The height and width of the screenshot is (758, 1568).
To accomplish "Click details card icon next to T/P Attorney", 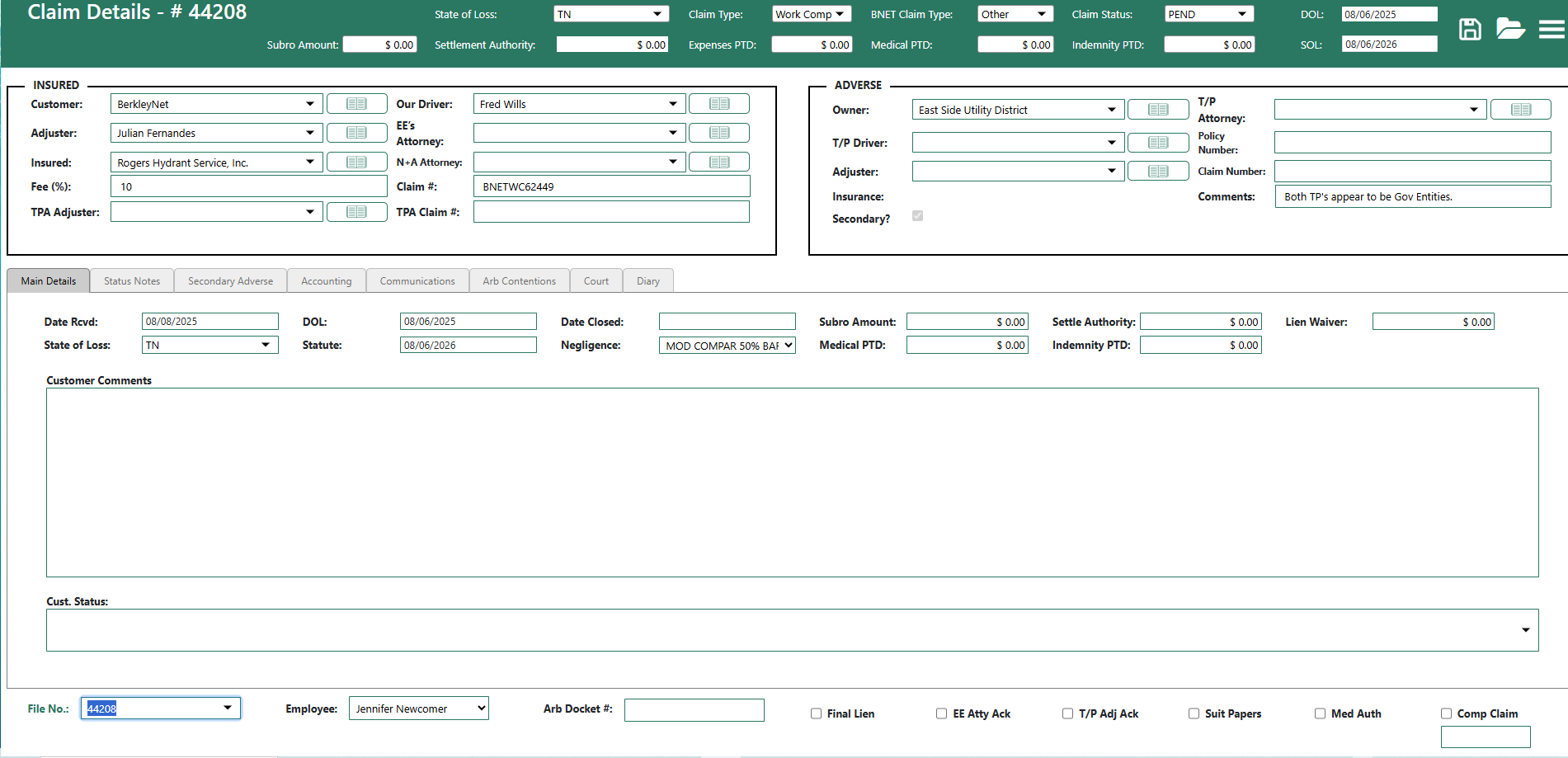I will [x=1520, y=110].
